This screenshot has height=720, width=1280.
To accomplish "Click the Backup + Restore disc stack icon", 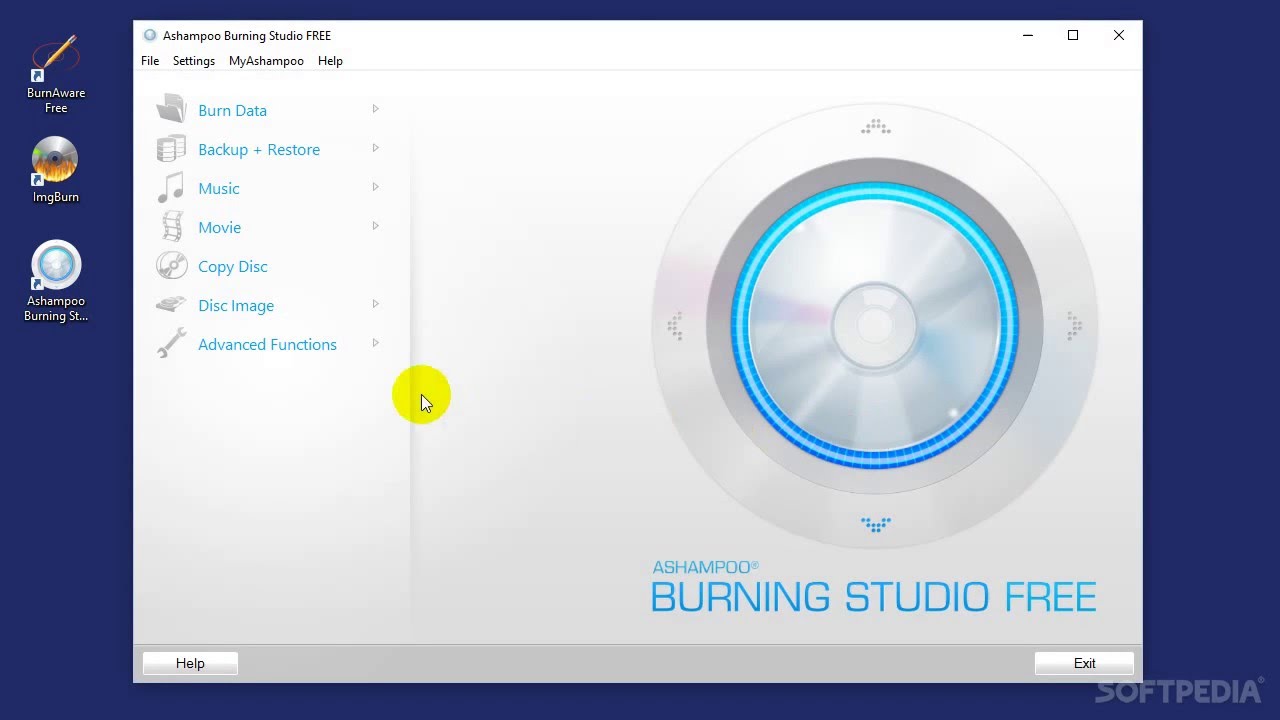I will click(x=171, y=148).
